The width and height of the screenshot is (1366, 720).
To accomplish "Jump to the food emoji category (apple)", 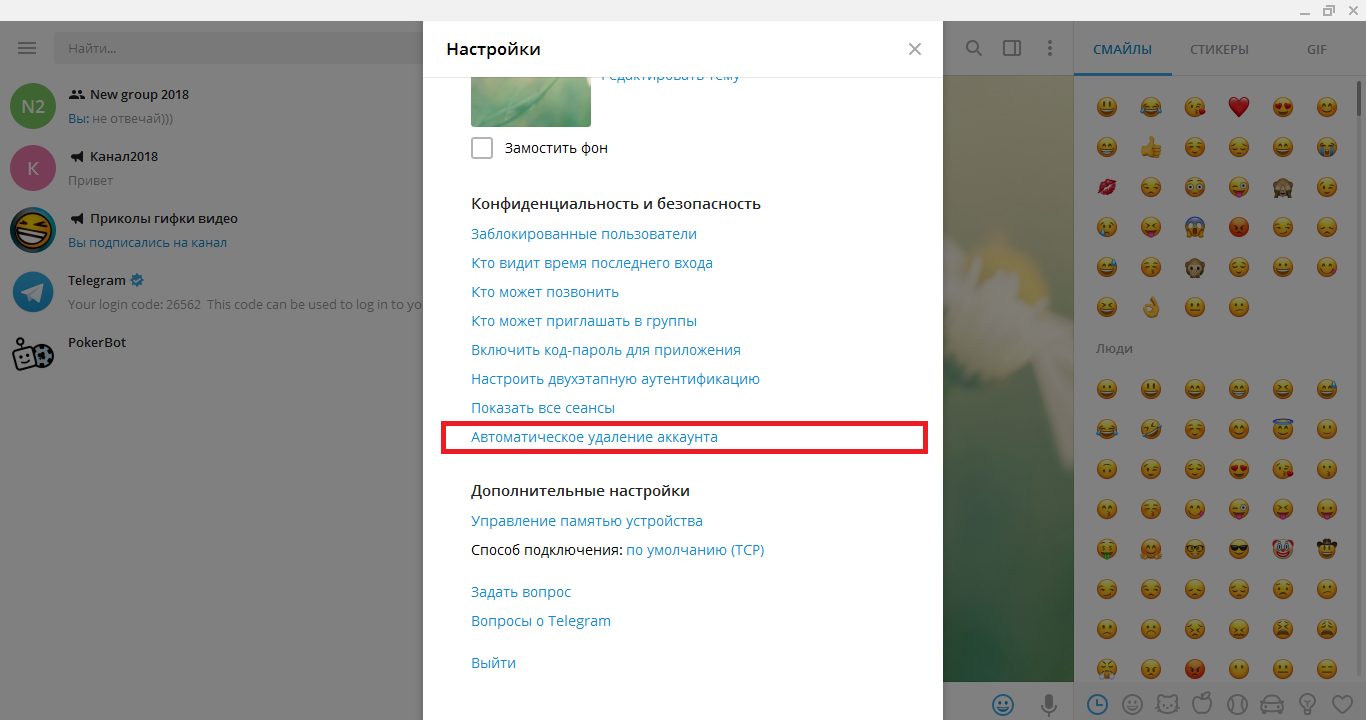I will coord(1203,704).
